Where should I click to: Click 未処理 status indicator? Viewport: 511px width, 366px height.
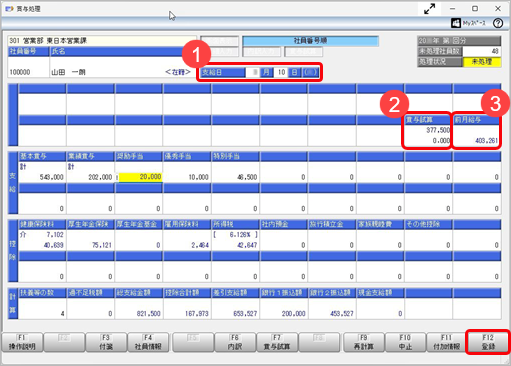pos(482,62)
